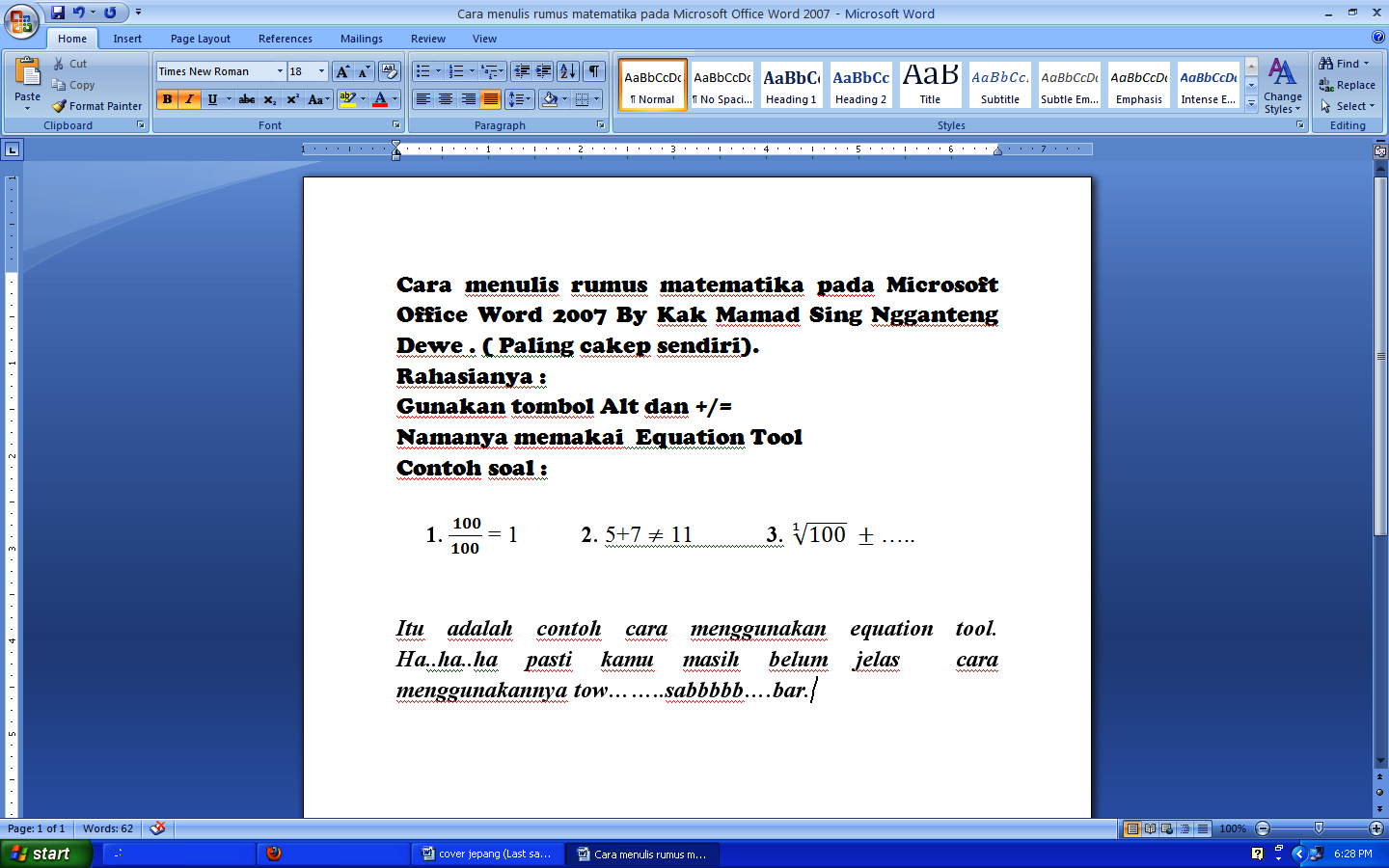Open the Change Styles menu
The image size is (1389, 868).
pos(1283,86)
